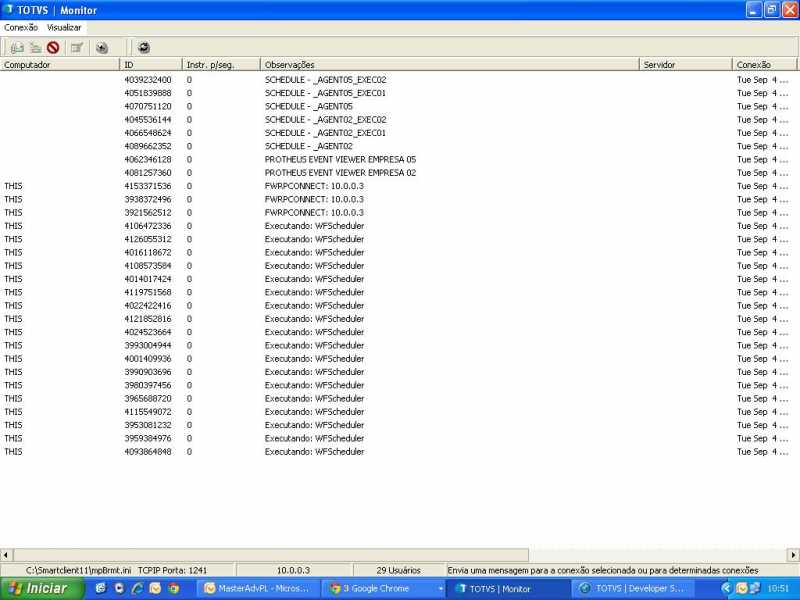The image size is (800, 600).
Task: Click the TCPIP Porta: 1241 status bar text
Action: click(x=172, y=570)
